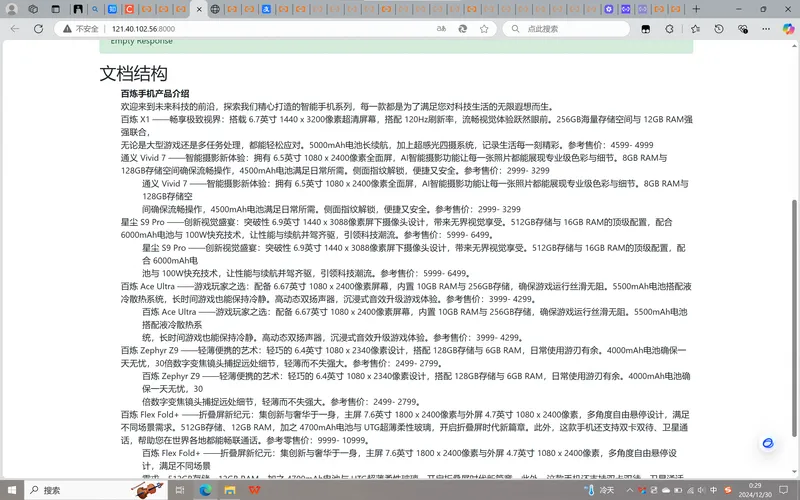Open the 冷天 weather widget
The height and width of the screenshot is (500, 800).
(601, 490)
